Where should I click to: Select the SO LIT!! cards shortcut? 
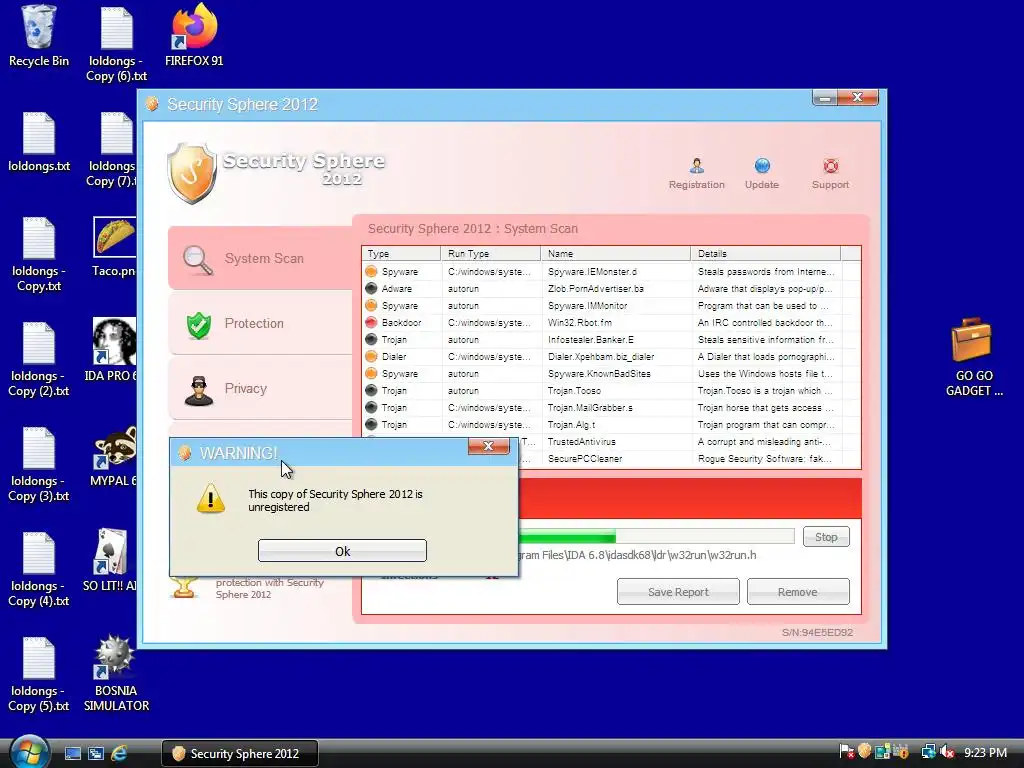110,560
